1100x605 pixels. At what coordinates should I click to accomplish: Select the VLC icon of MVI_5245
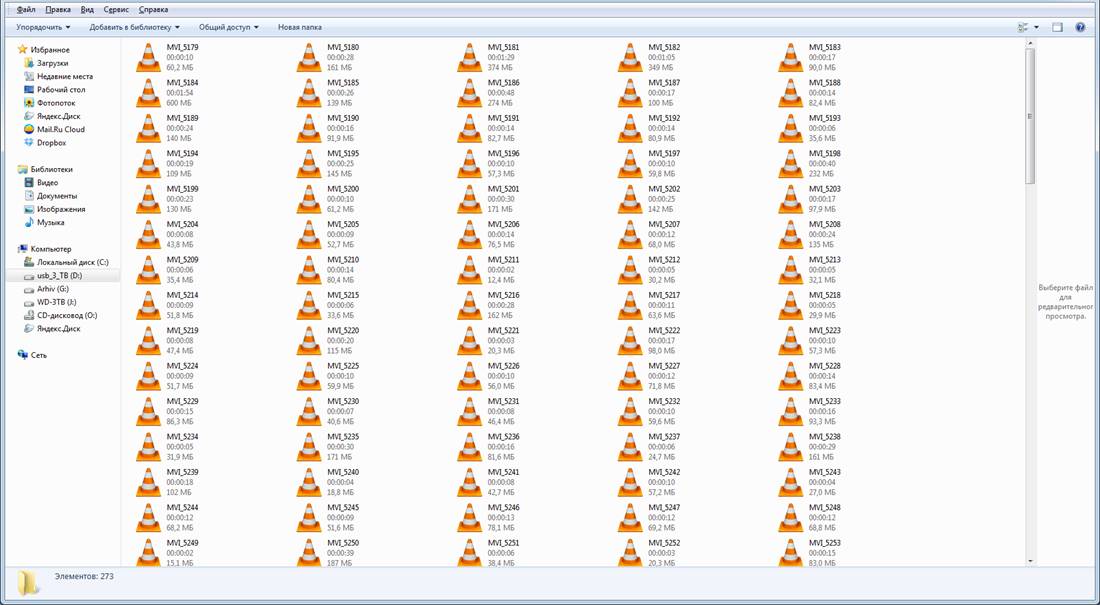[309, 518]
